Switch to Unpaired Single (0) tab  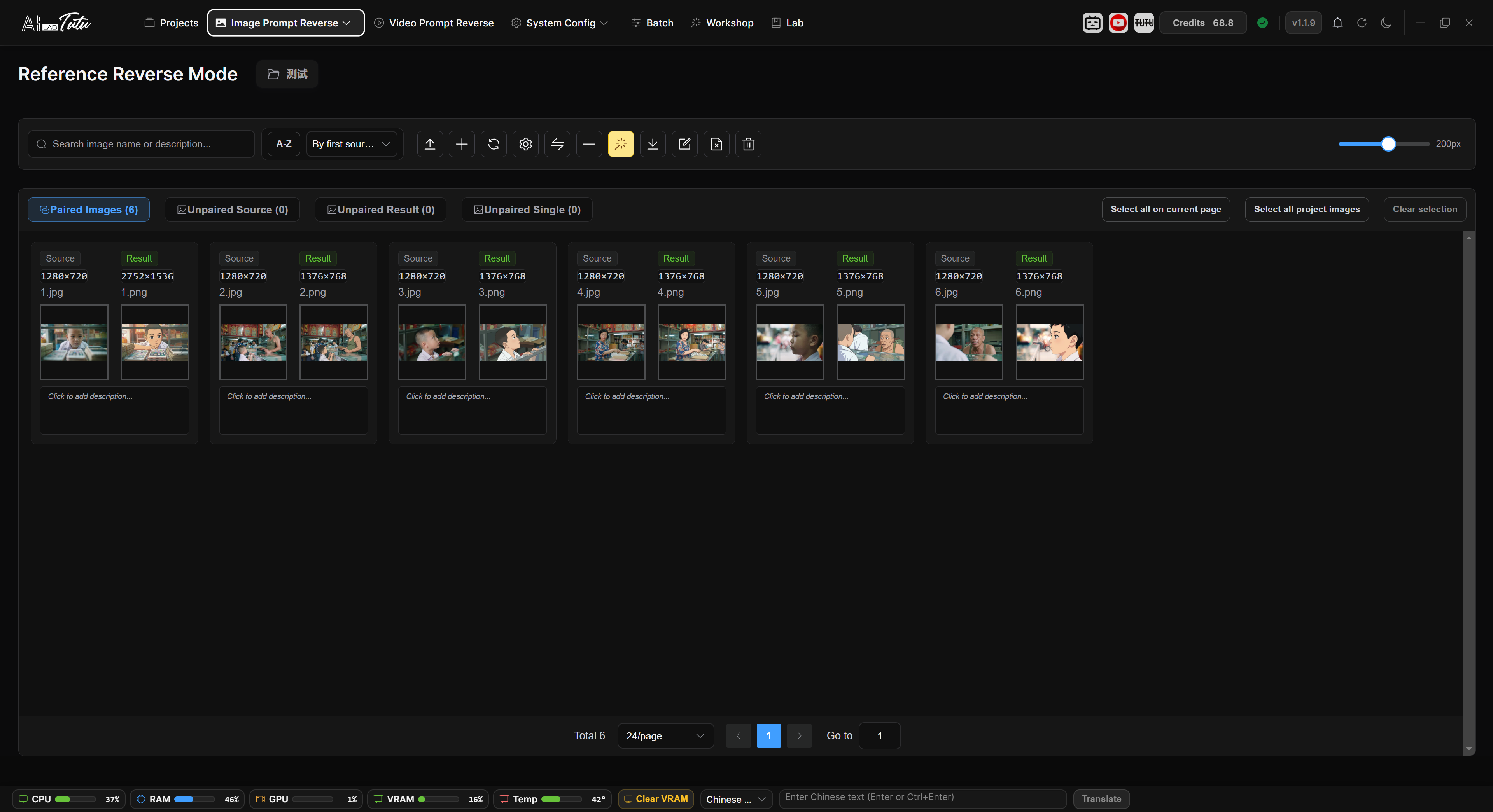click(x=527, y=210)
